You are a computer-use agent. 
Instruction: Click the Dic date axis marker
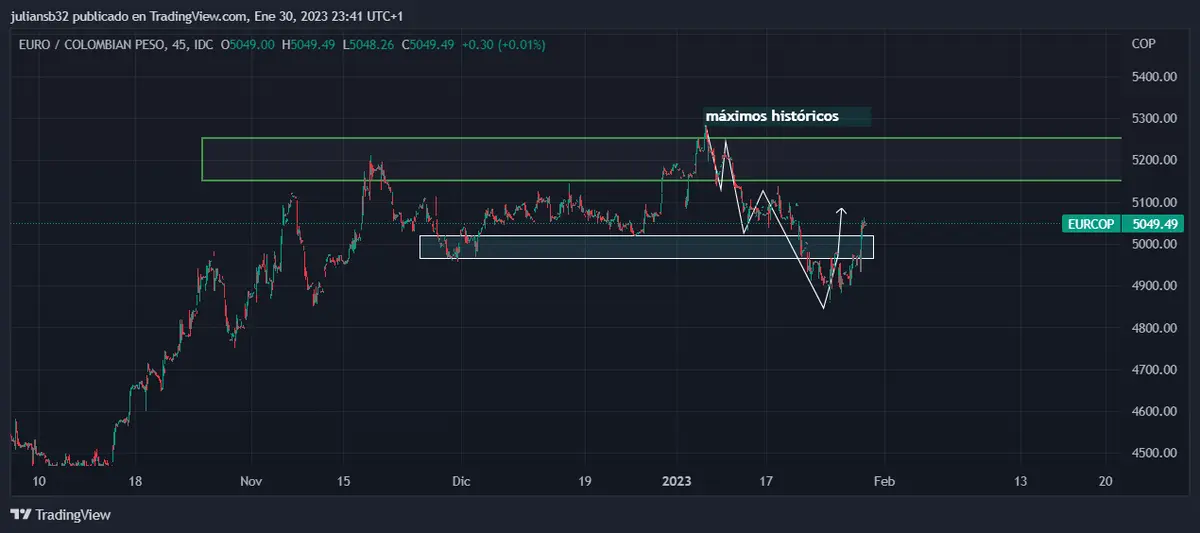[x=459, y=481]
